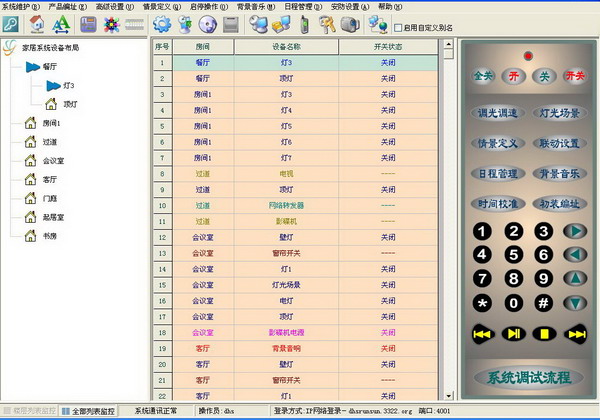
Task: Select row 18 影碟机电源 device
Action: (296, 332)
